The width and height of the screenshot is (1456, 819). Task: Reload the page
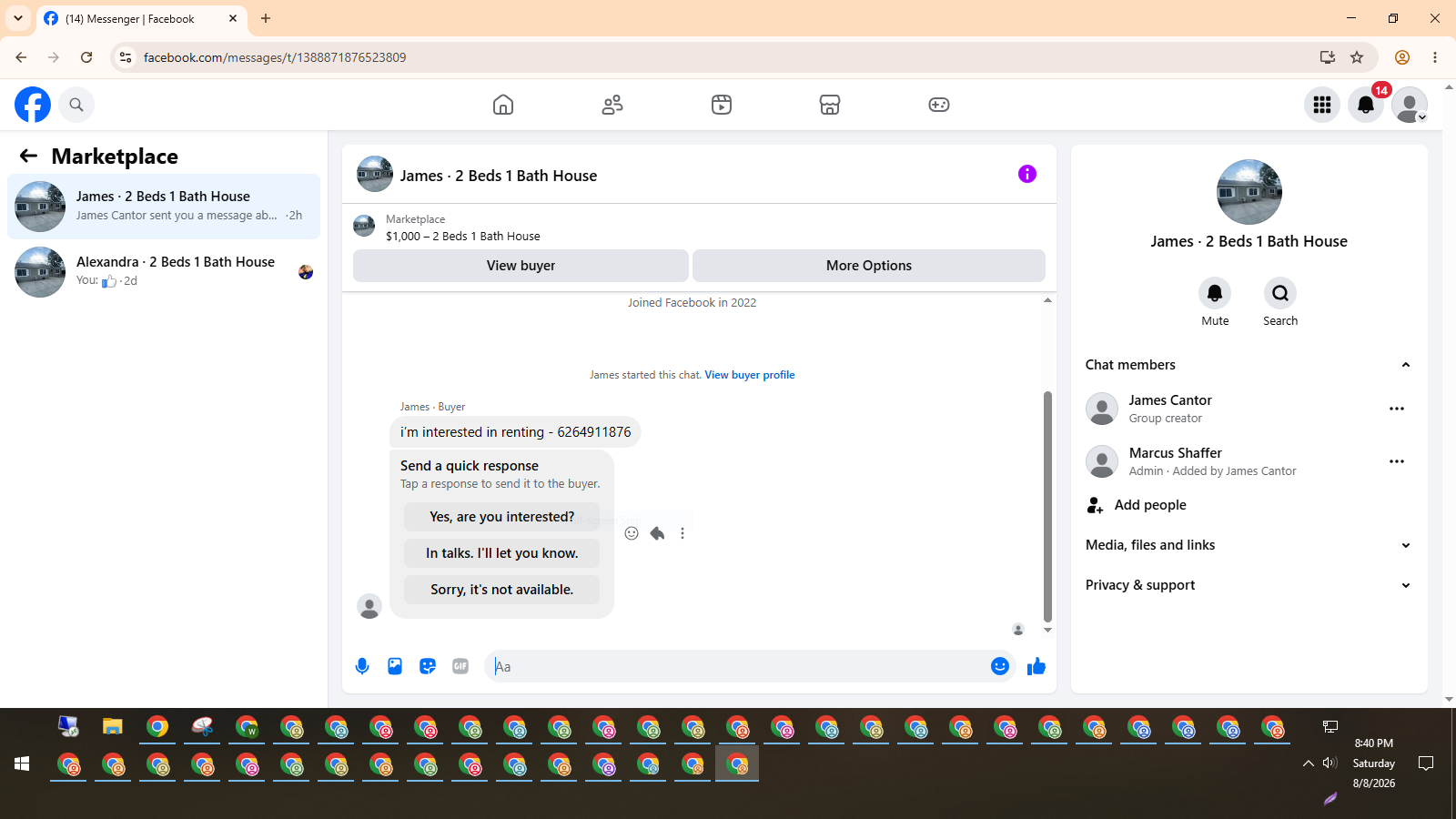pyautogui.click(x=86, y=57)
